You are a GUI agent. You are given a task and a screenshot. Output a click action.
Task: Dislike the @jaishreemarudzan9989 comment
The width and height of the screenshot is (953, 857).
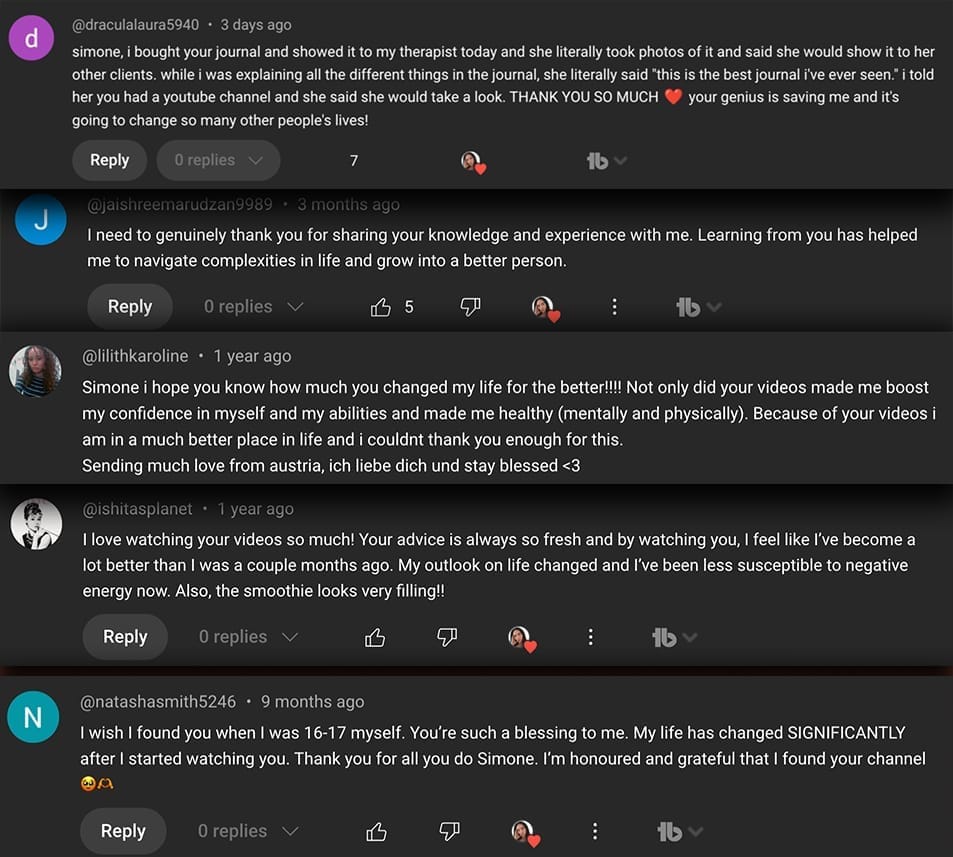click(x=470, y=307)
